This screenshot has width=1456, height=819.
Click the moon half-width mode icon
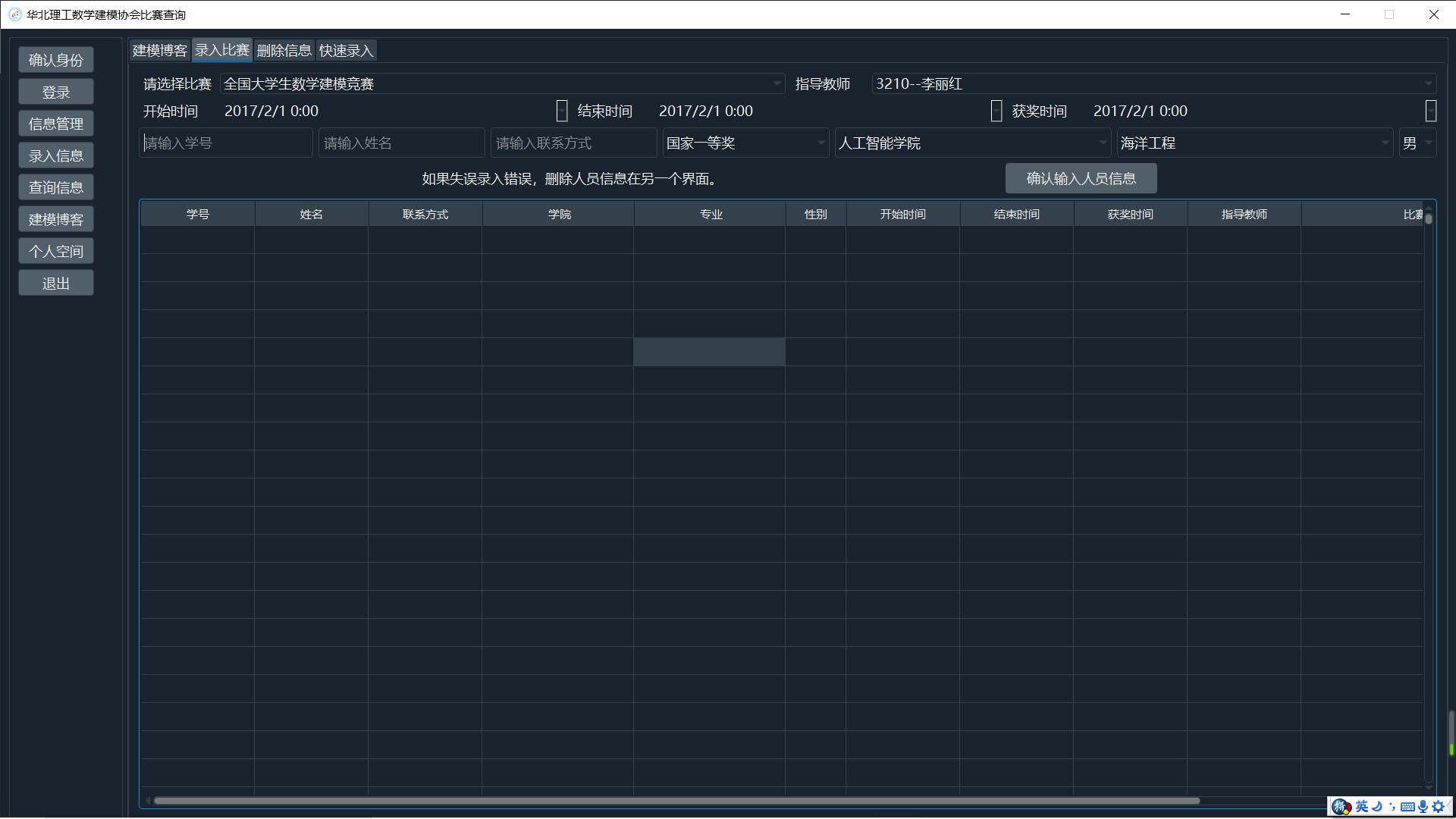[x=1377, y=806]
